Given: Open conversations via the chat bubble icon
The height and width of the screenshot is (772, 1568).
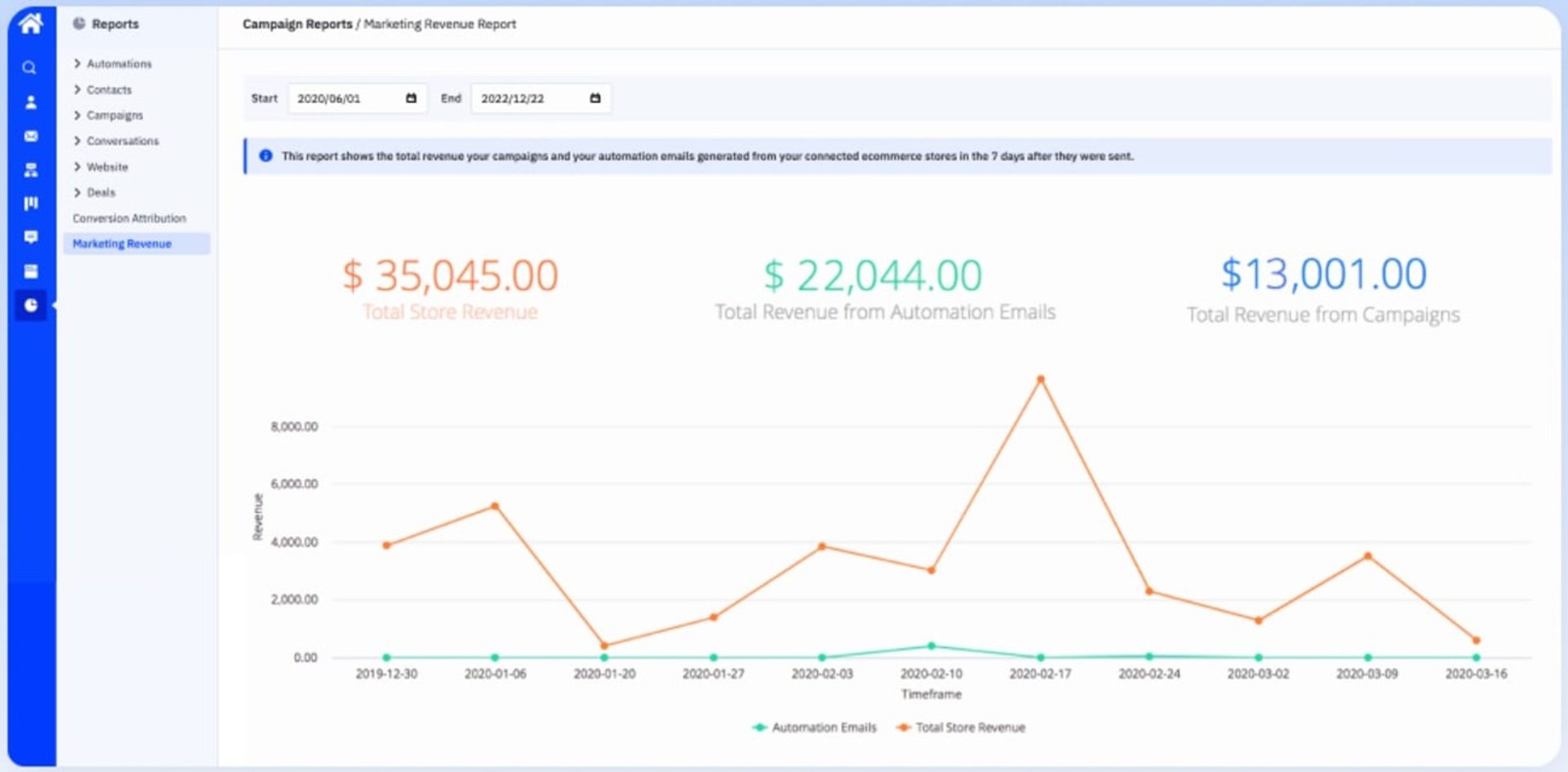Looking at the screenshot, I should (30, 237).
